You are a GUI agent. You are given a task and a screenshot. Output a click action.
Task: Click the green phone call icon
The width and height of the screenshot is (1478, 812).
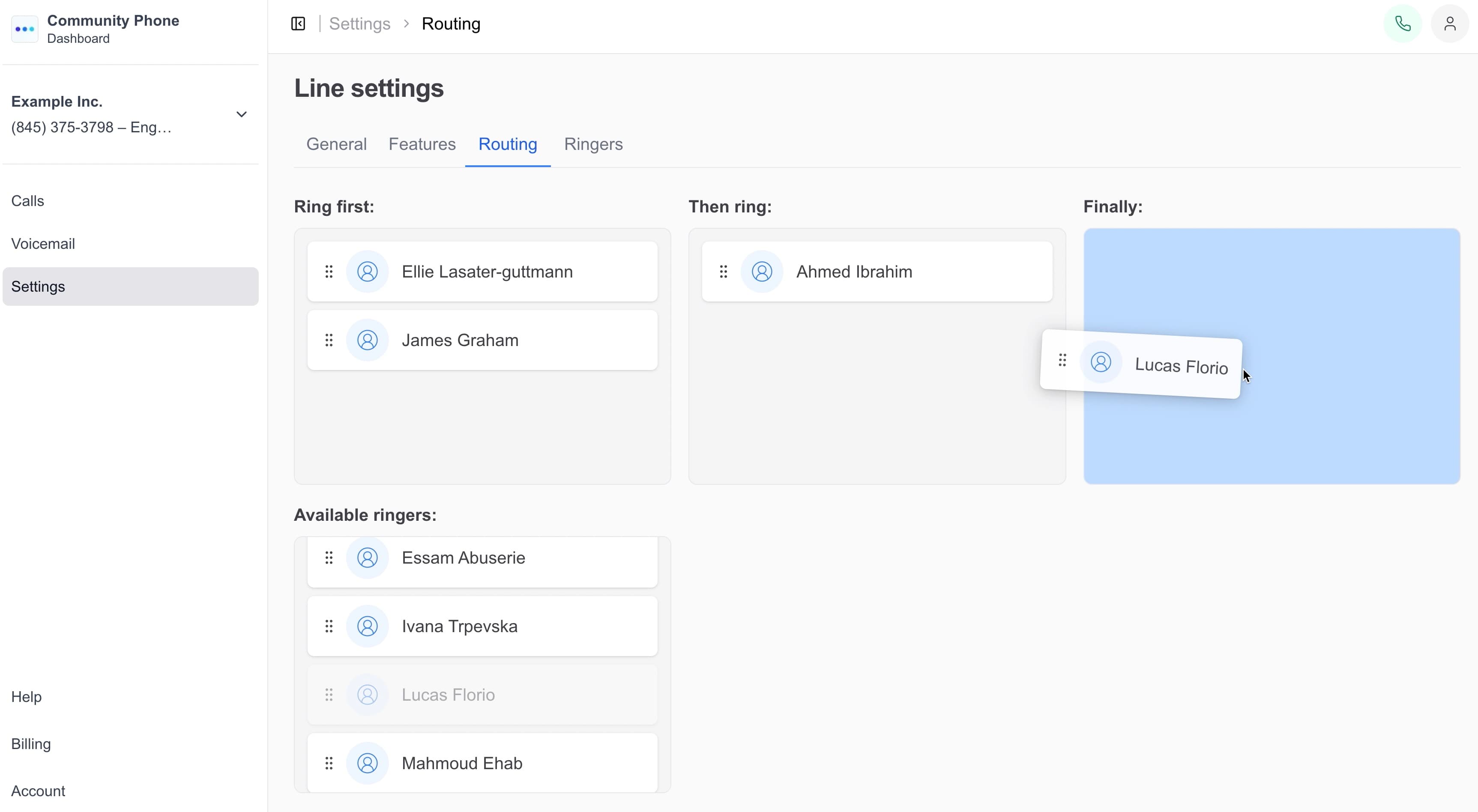pos(1402,24)
